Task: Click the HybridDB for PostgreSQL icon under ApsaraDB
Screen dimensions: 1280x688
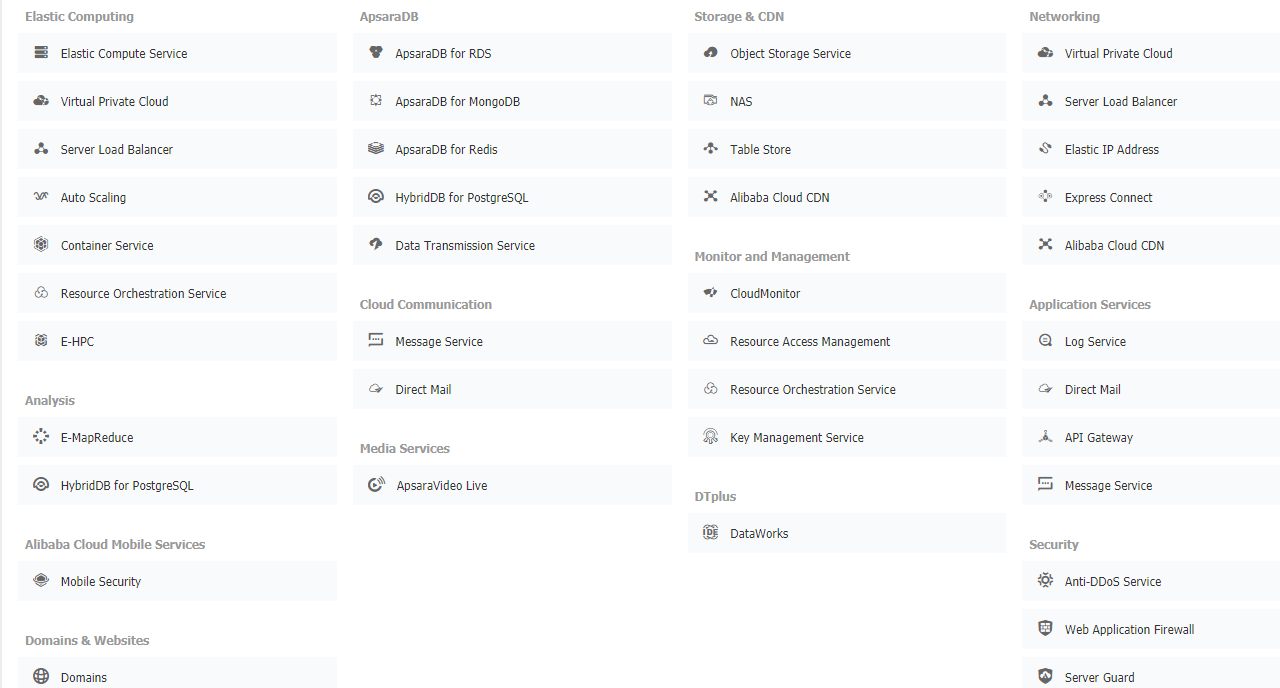Action: point(376,197)
